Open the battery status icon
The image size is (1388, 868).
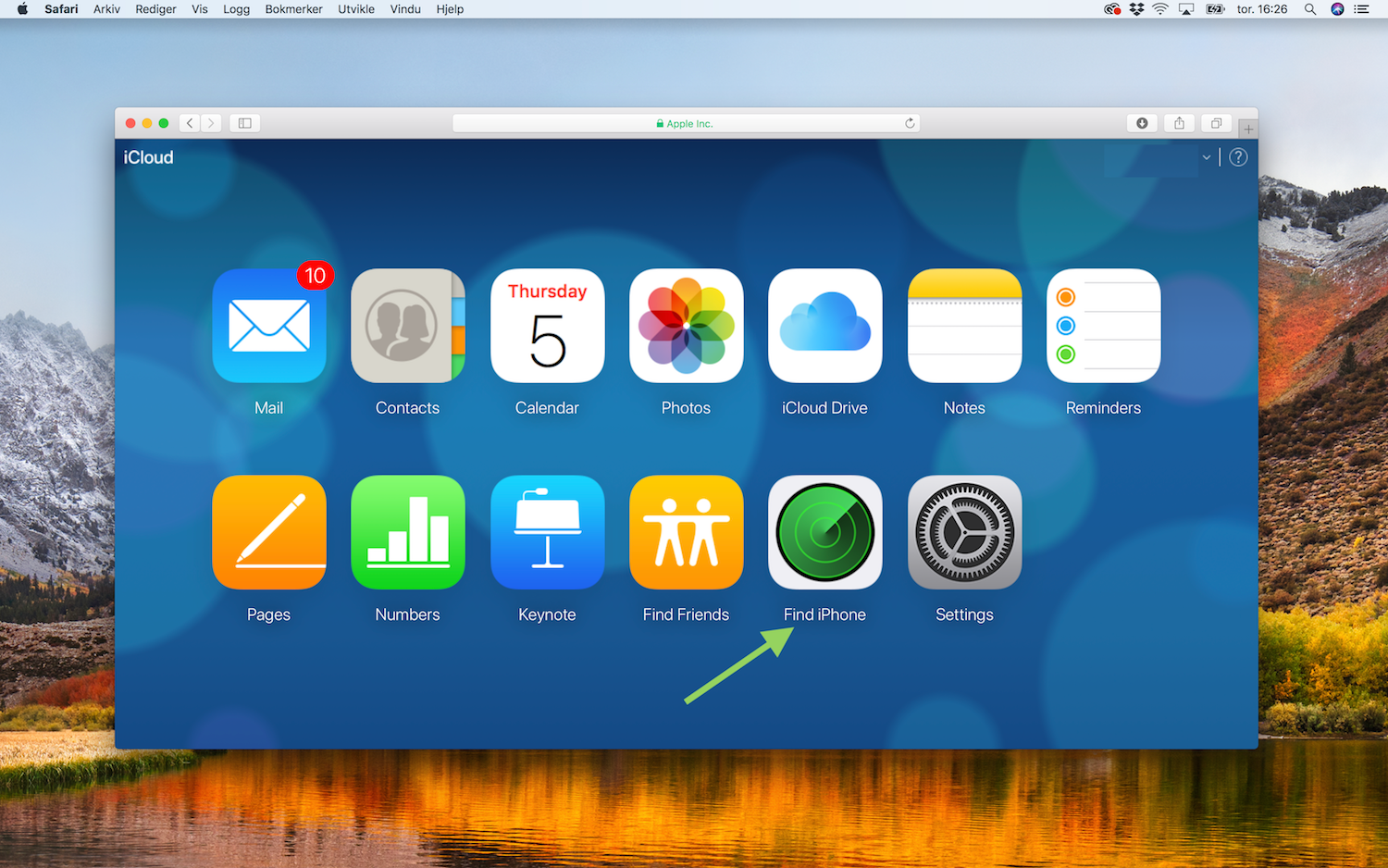point(1215,9)
